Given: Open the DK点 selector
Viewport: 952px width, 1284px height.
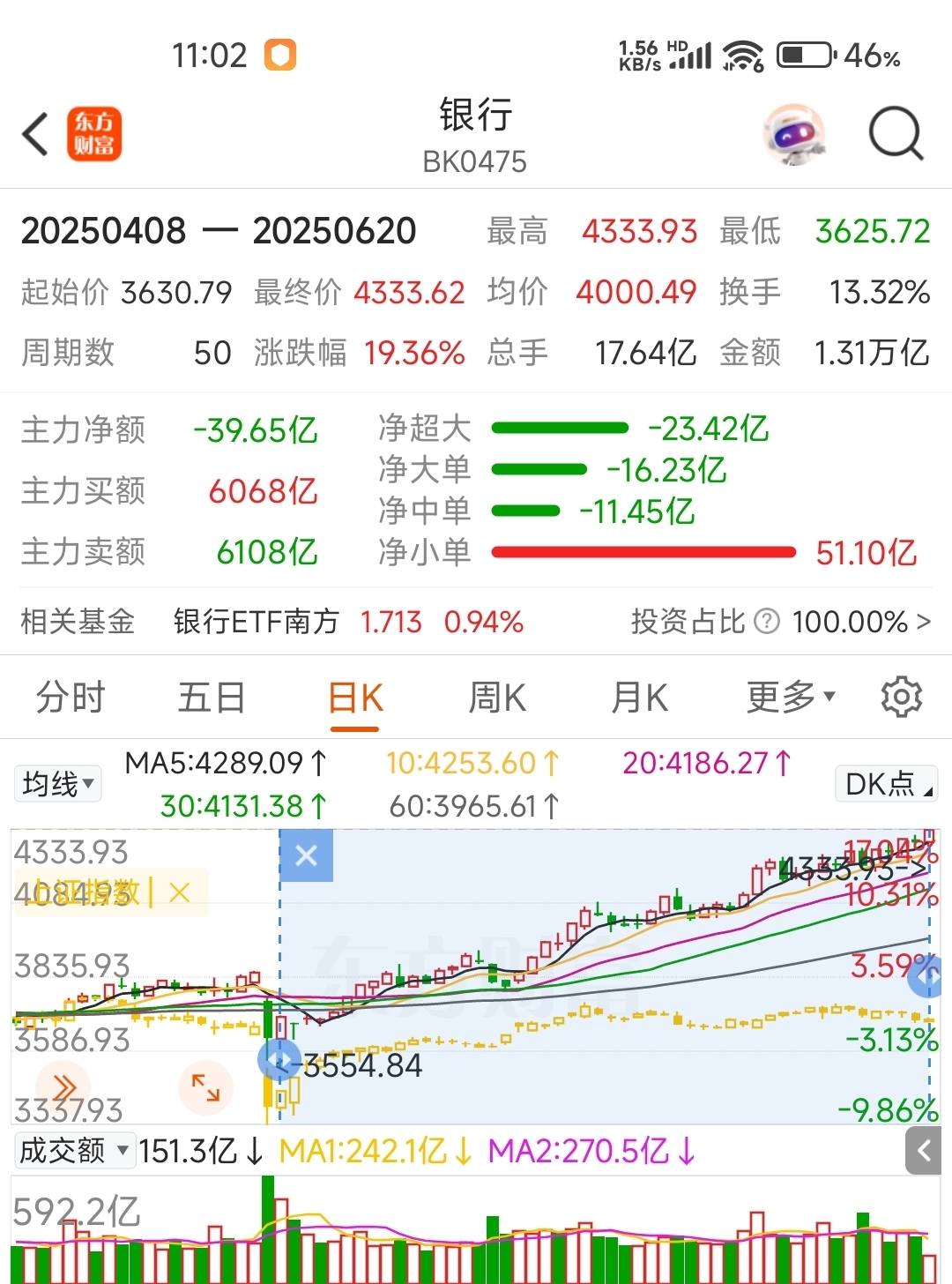Looking at the screenshot, I should click(887, 783).
